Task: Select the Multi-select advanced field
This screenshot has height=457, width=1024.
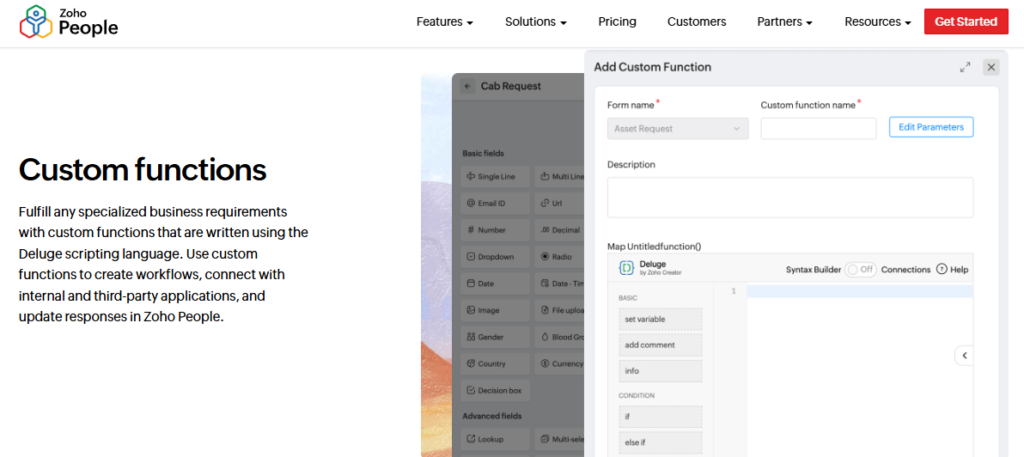Action: [x=560, y=439]
